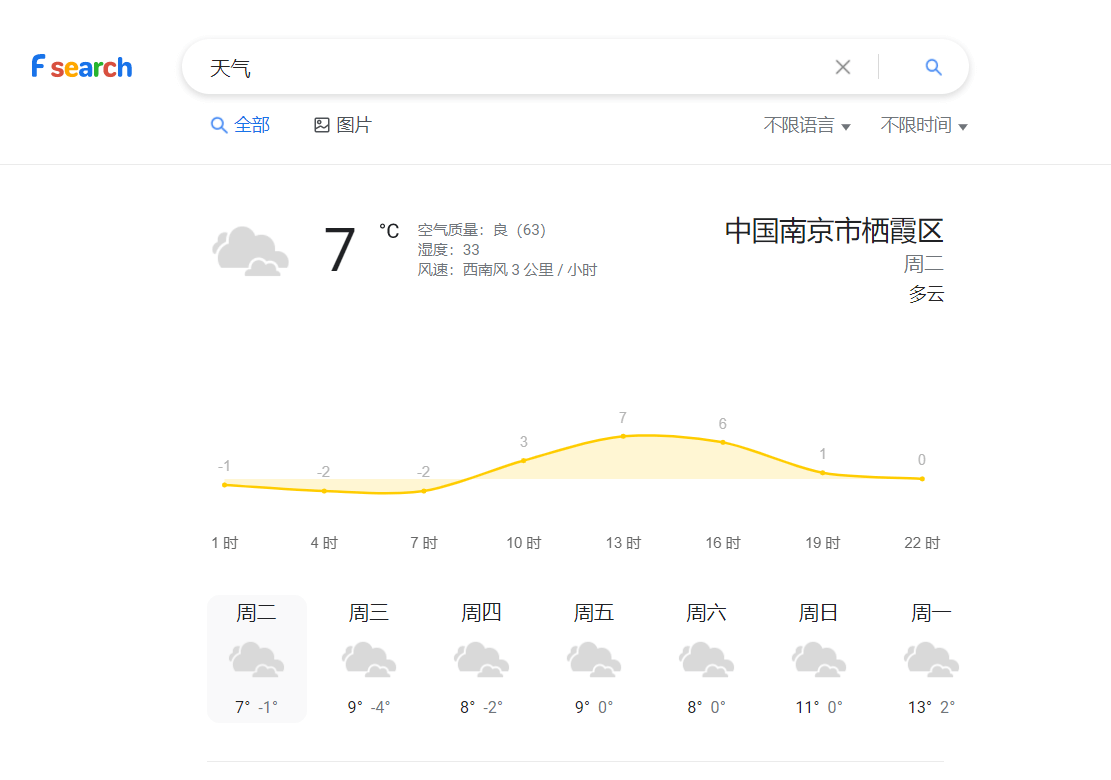The height and width of the screenshot is (780, 1111).
Task: Open the 不限时间 time filter dropdown
Action: pos(924,126)
